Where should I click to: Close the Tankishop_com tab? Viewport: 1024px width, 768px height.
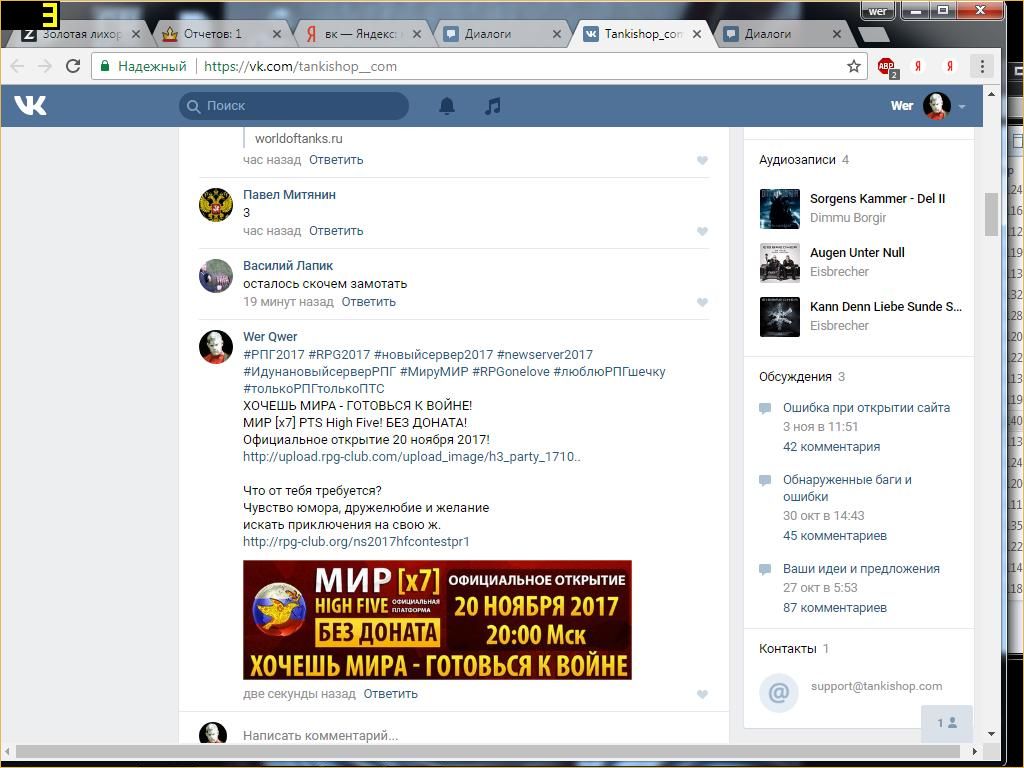tap(697, 34)
